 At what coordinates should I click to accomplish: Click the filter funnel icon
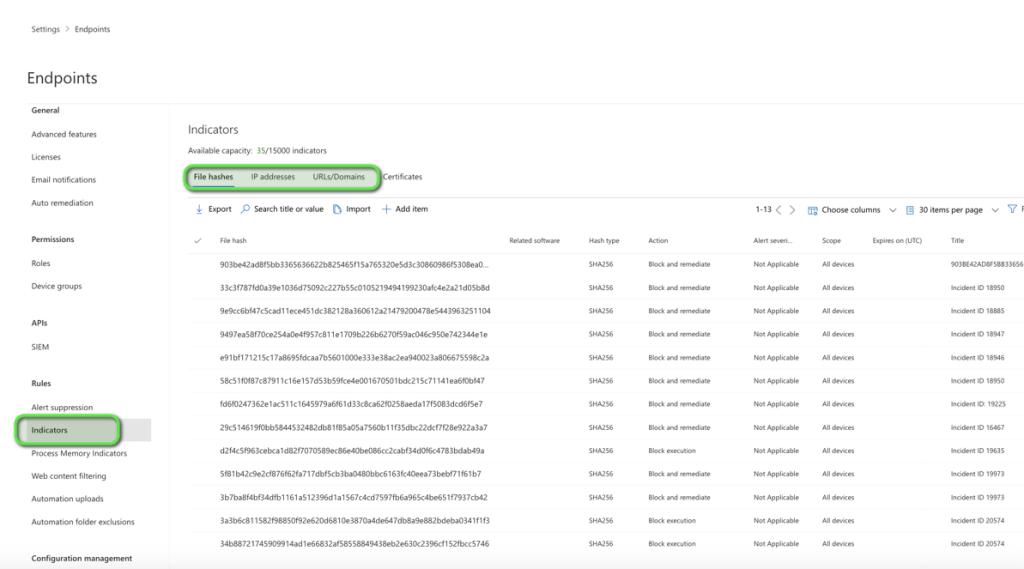[x=1012, y=210]
